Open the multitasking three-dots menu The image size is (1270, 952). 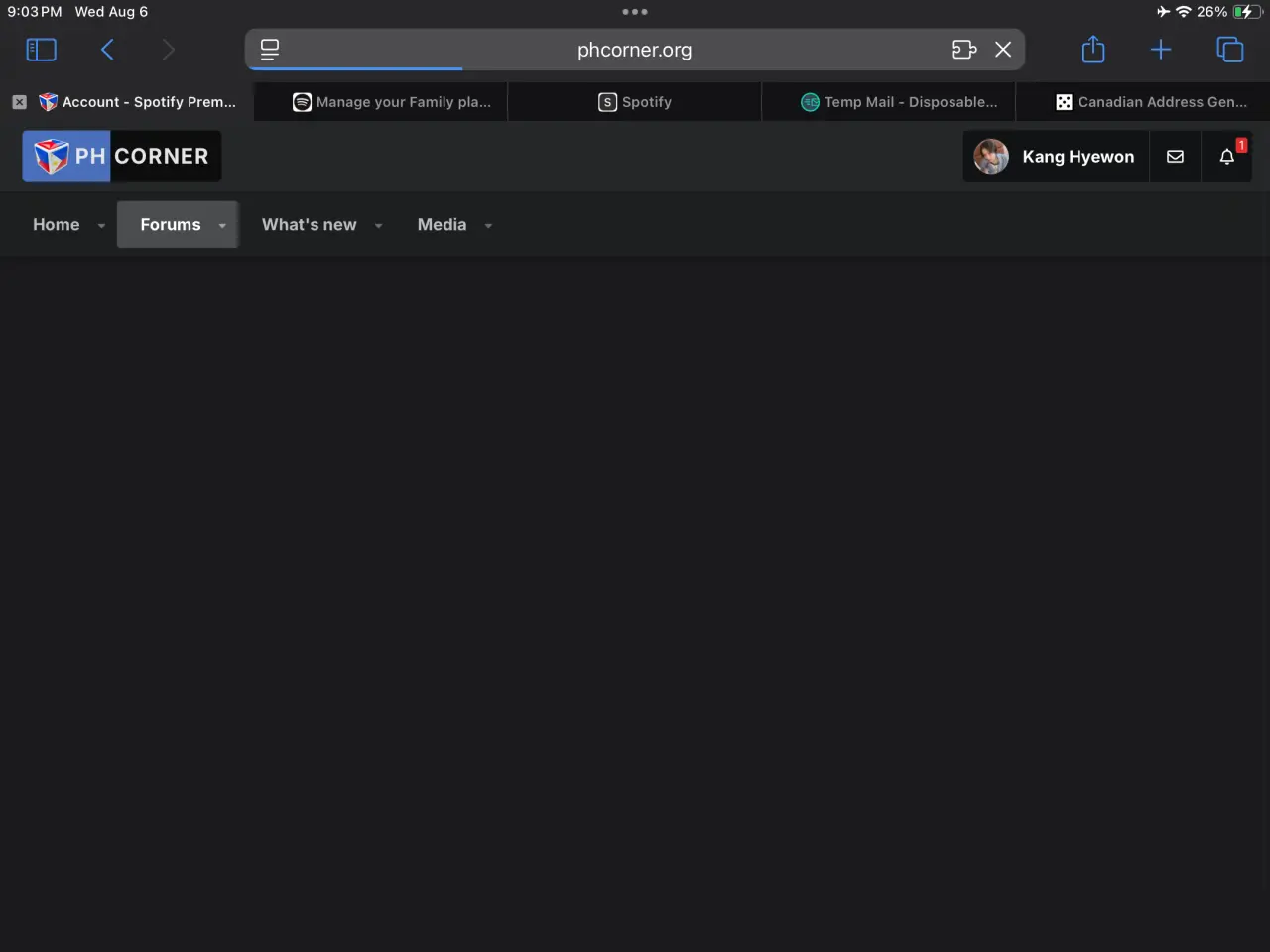pyautogui.click(x=635, y=12)
